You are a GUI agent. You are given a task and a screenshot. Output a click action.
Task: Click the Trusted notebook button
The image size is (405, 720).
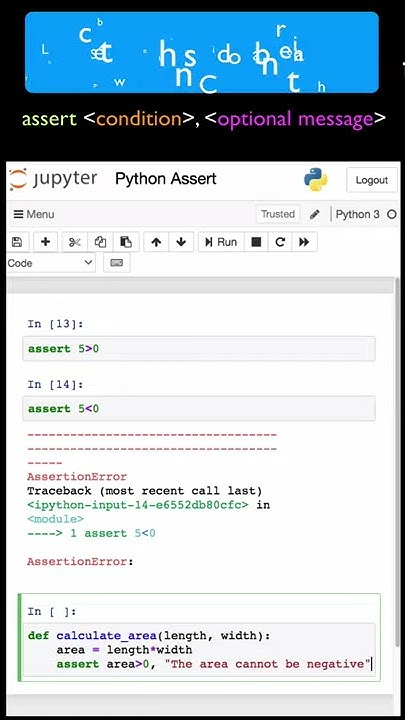278,214
